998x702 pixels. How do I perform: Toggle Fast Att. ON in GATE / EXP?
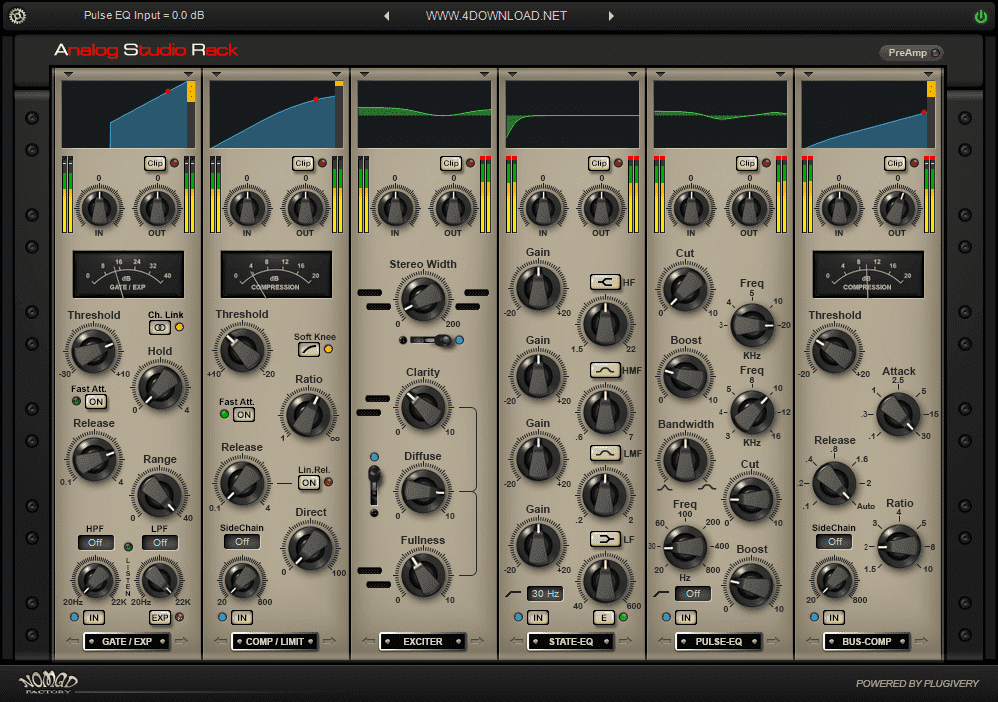point(96,402)
